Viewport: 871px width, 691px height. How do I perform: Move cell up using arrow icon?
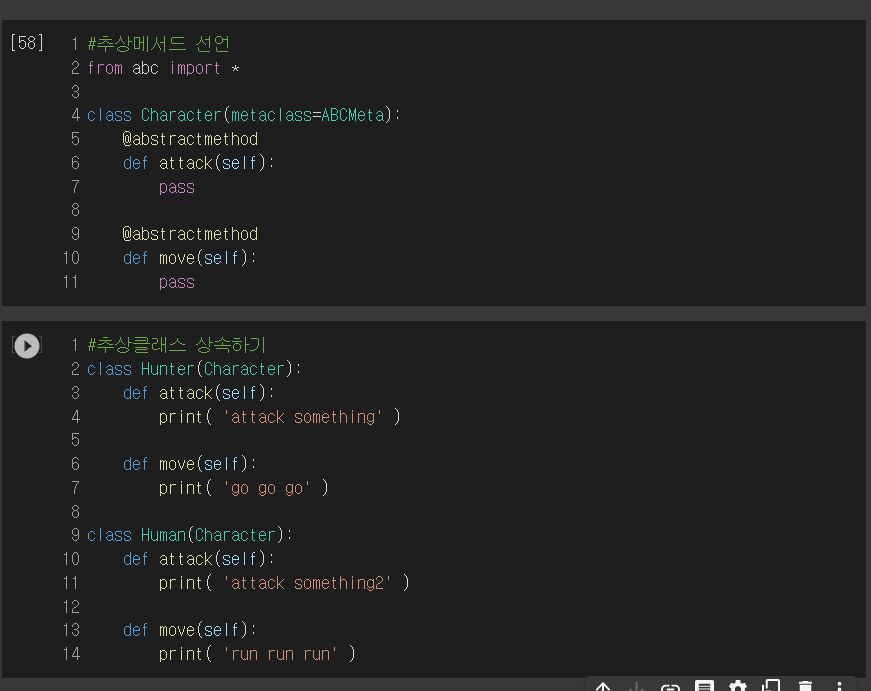coord(603,687)
